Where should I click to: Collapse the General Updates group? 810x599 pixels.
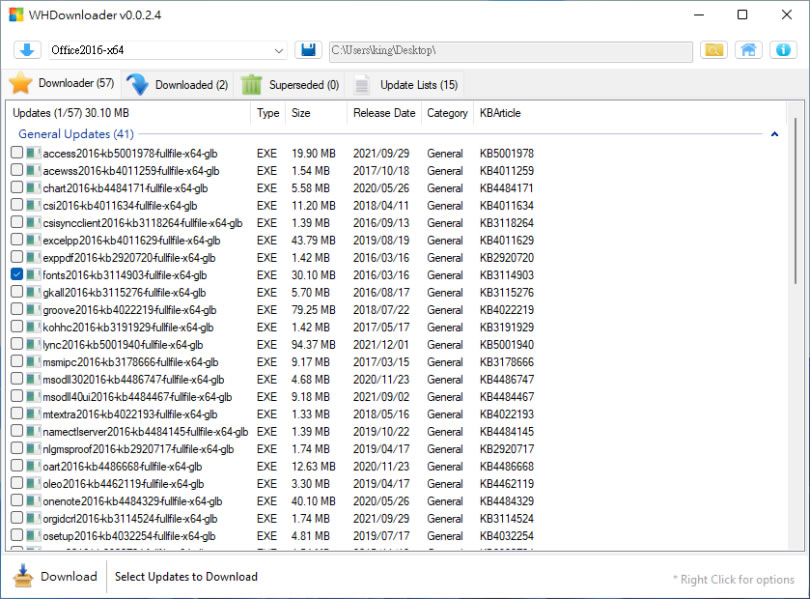tap(774, 134)
